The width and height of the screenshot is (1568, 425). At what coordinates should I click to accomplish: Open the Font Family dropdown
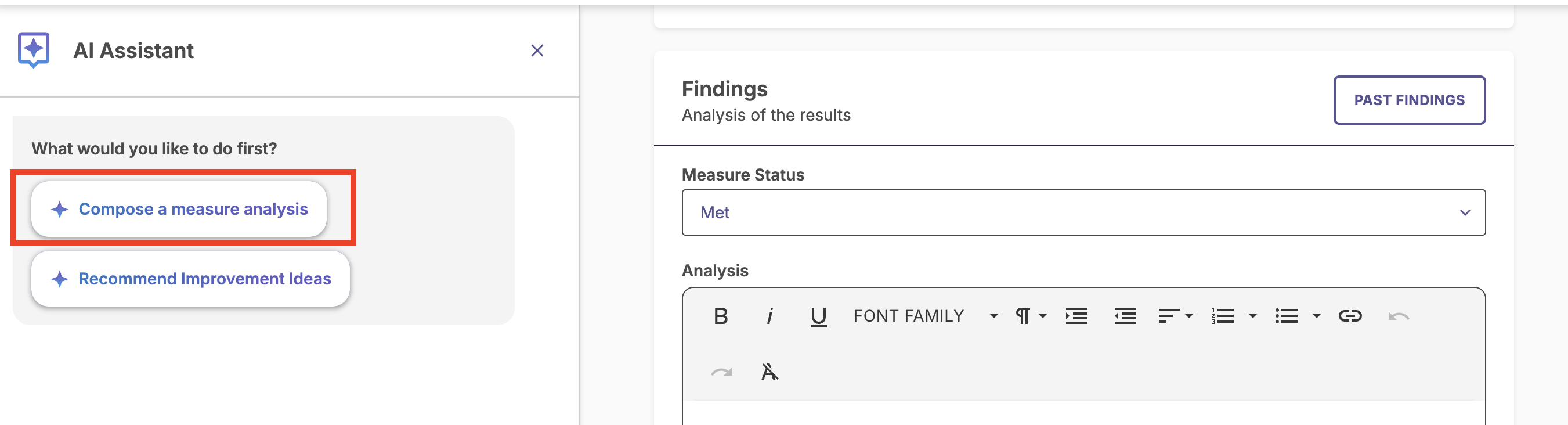[925, 316]
